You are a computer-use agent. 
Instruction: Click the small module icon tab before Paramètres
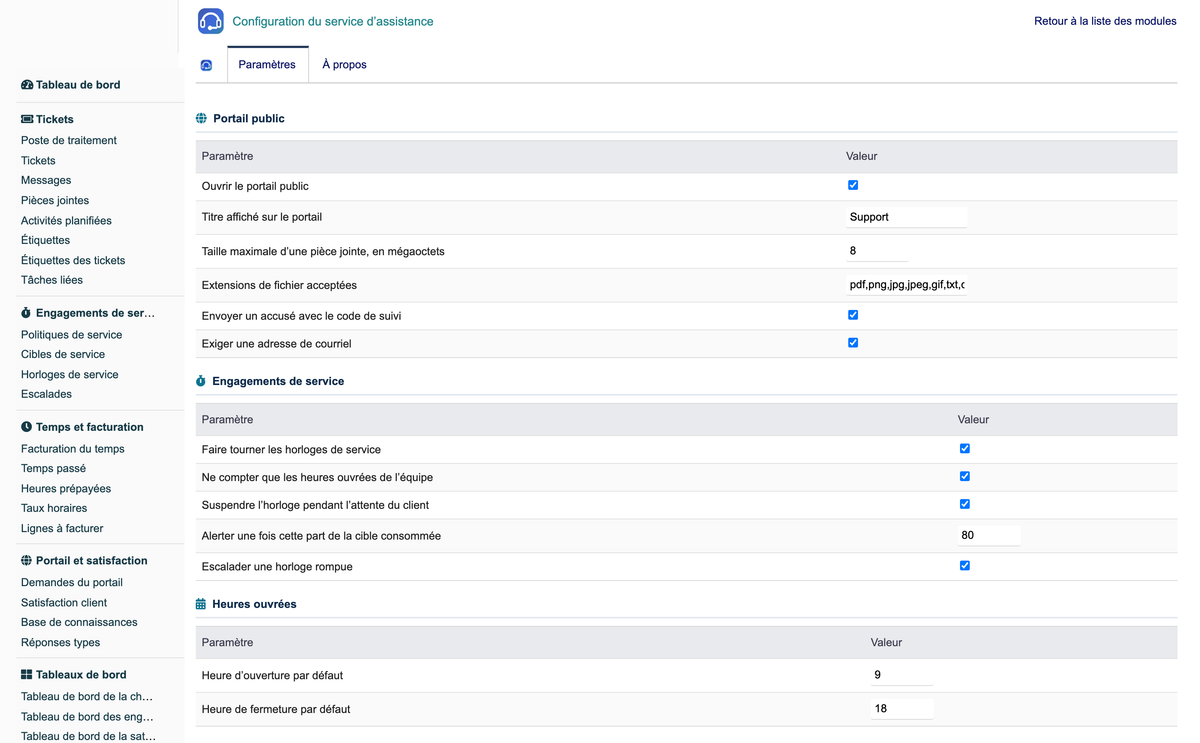coord(206,65)
